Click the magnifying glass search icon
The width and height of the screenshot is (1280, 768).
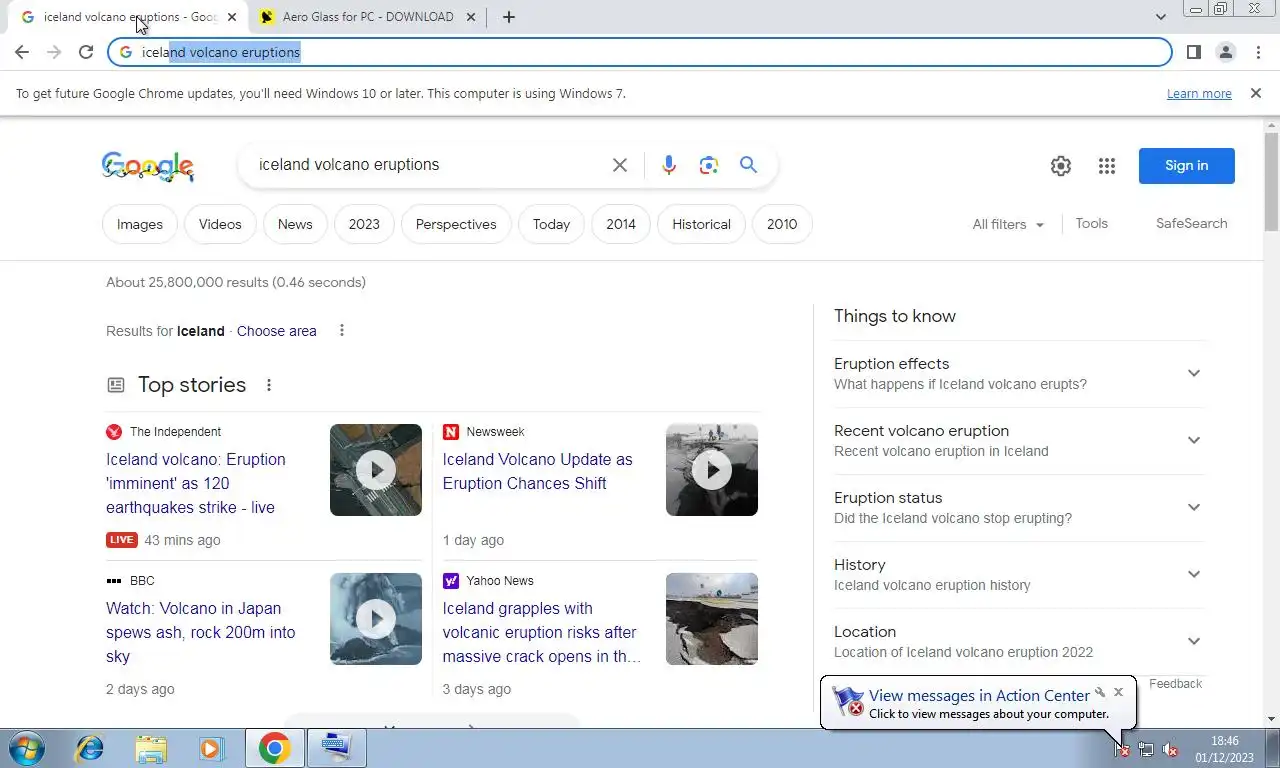point(748,165)
